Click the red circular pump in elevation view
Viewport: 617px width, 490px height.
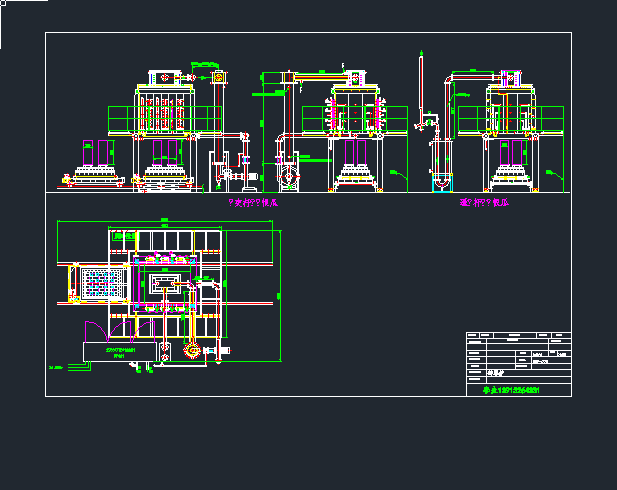pyautogui.click(x=290, y=178)
